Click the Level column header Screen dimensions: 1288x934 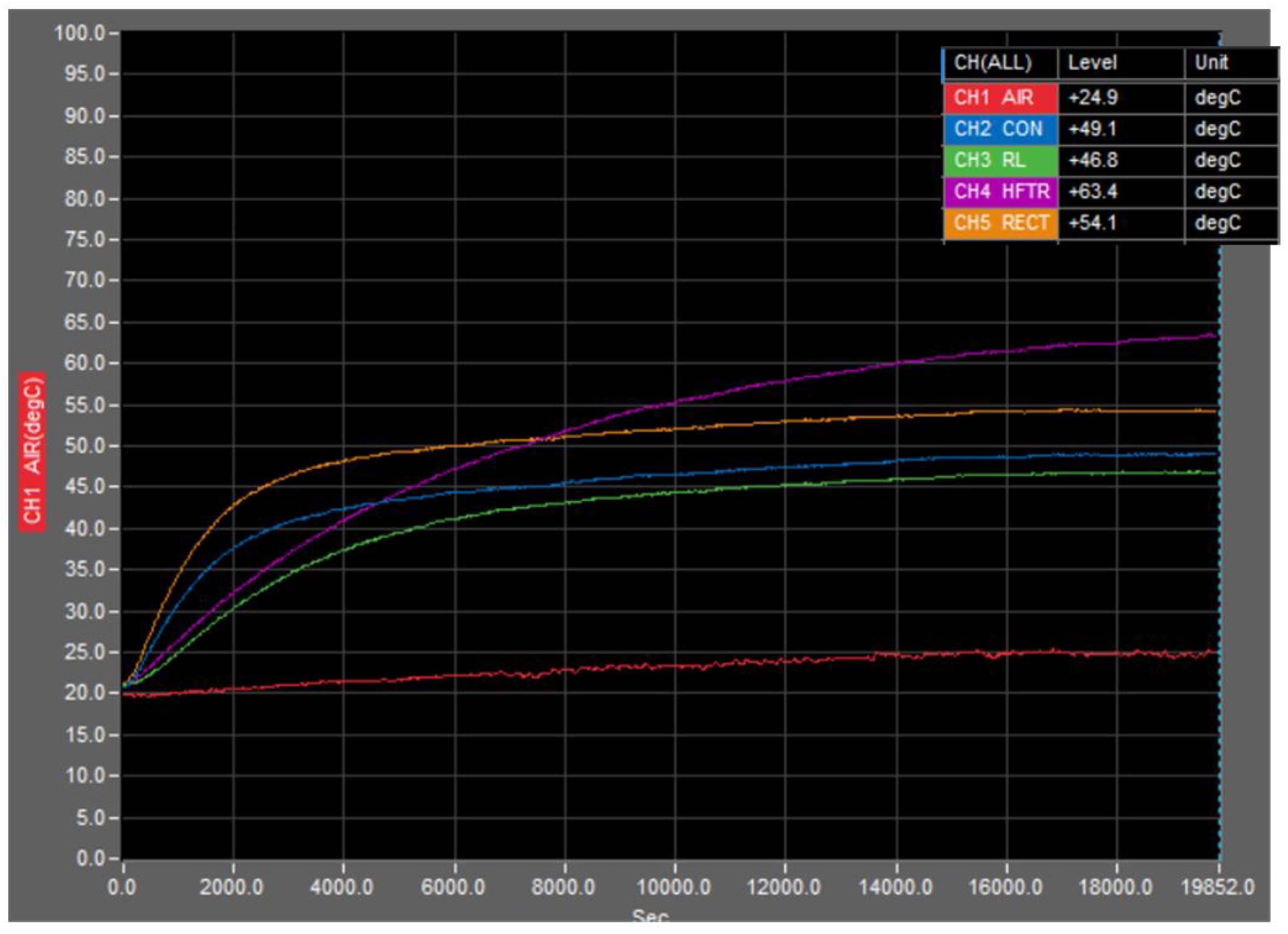1092,63
